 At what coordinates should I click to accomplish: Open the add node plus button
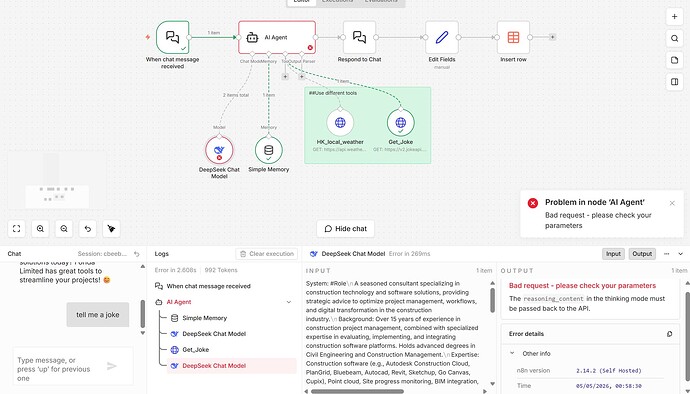(x=674, y=17)
